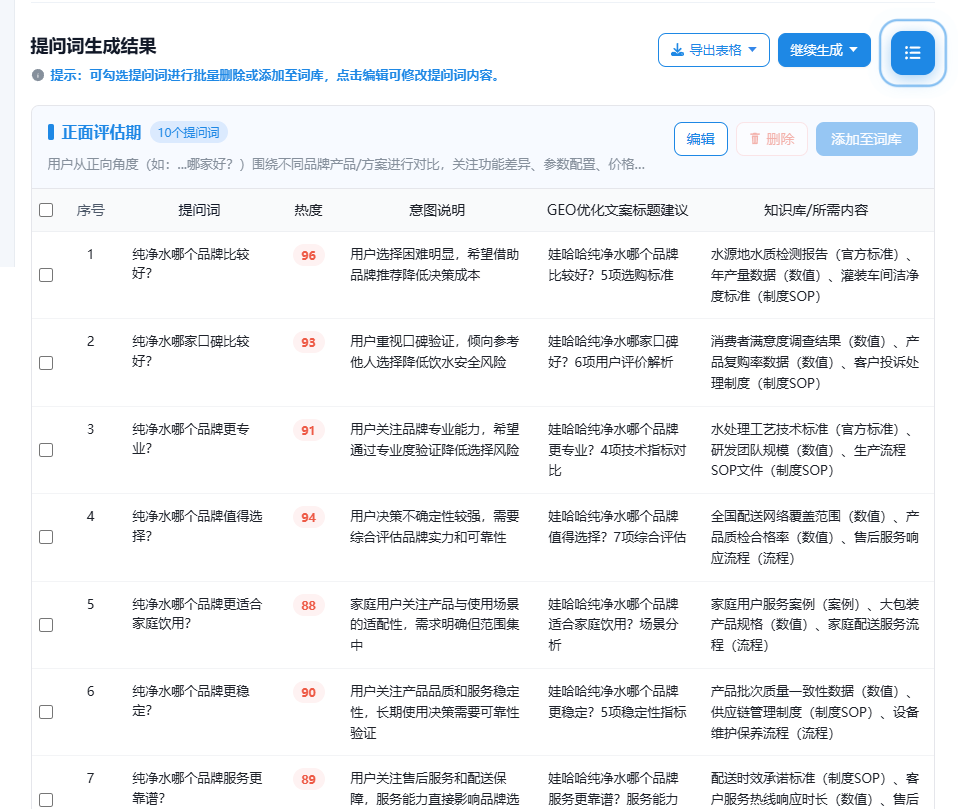Click the heat score 93 badge
This screenshot has height=809, width=958.
308,342
